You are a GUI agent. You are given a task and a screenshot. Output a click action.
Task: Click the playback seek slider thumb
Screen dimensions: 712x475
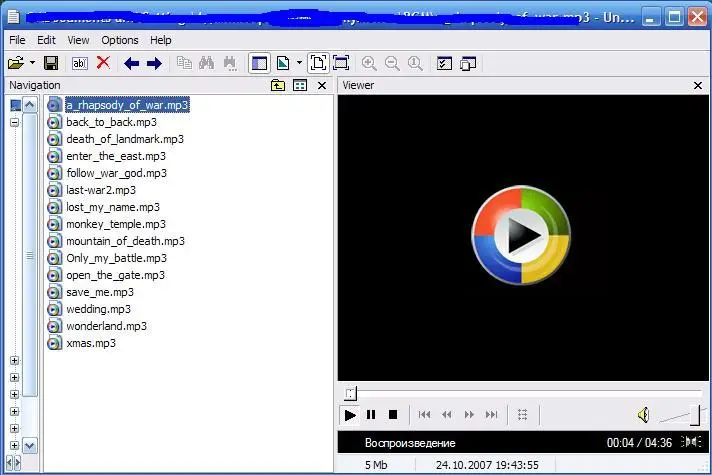351,393
